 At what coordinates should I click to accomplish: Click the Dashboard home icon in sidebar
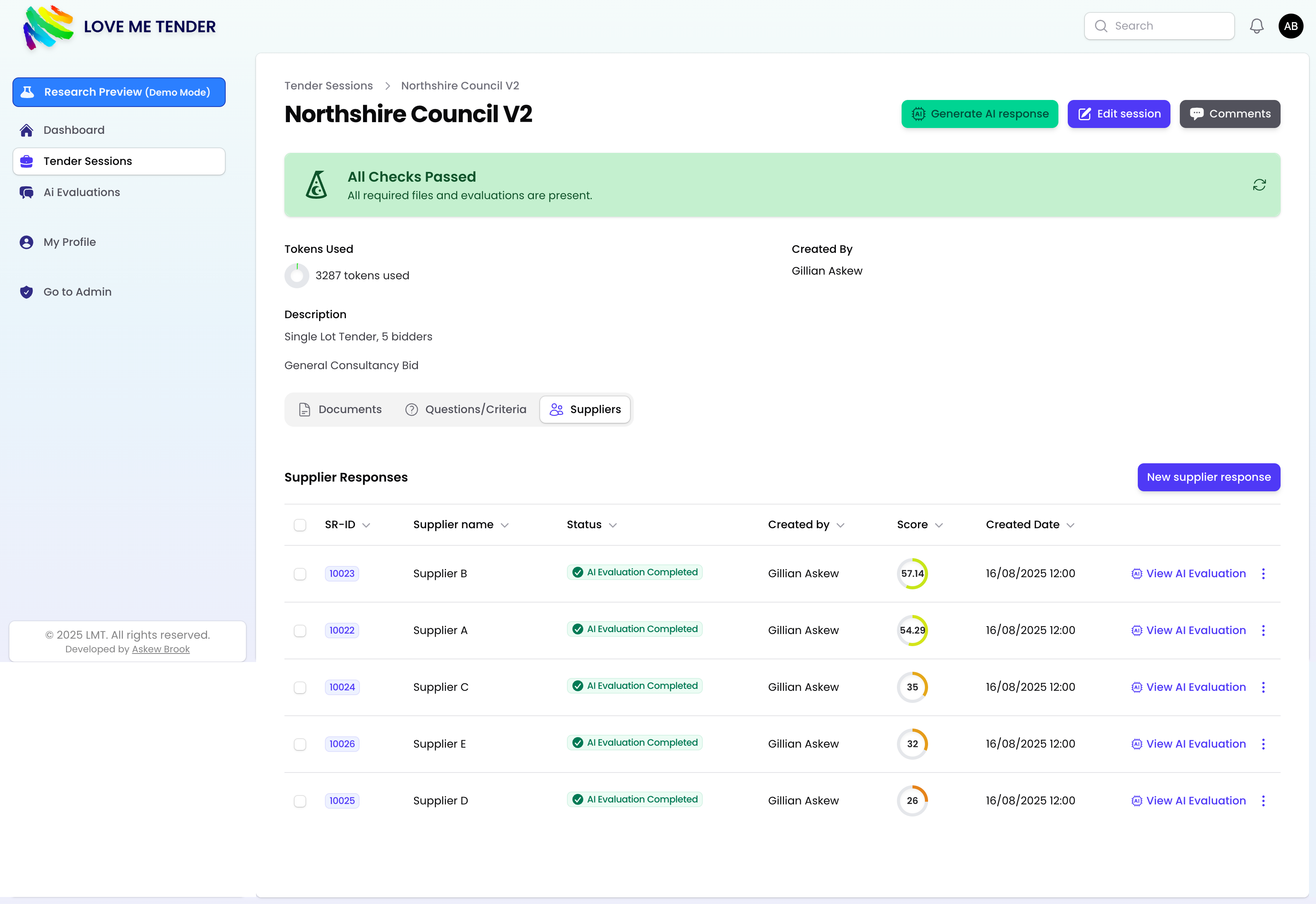(26, 130)
